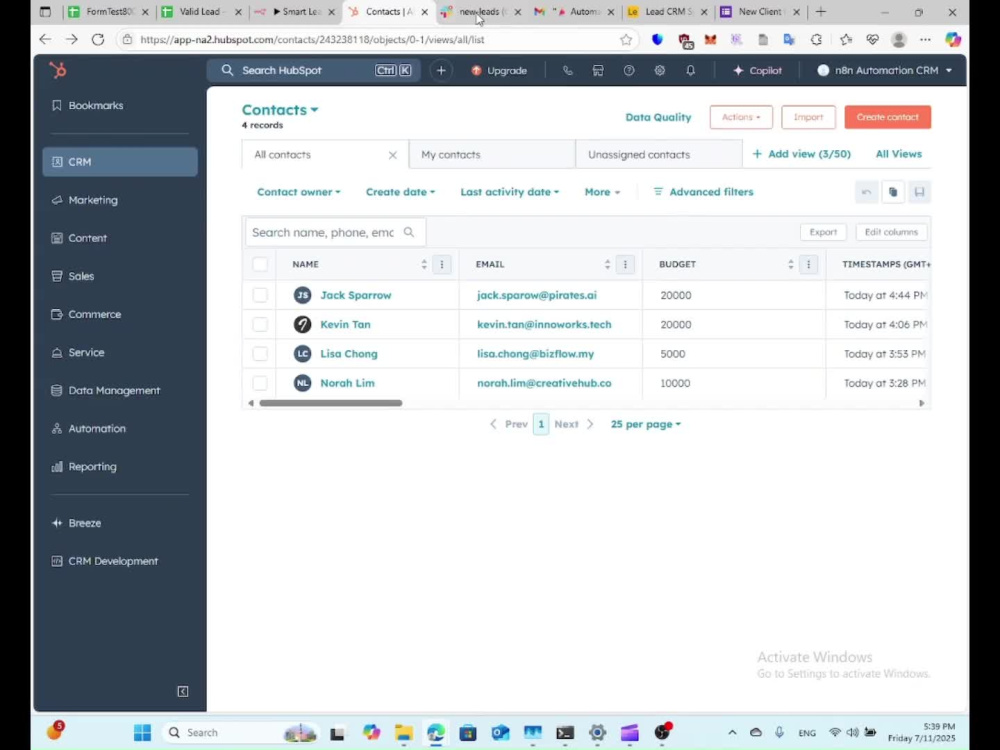
Task: Switch to the Unassigned contacts tab
Action: [x=659, y=155]
